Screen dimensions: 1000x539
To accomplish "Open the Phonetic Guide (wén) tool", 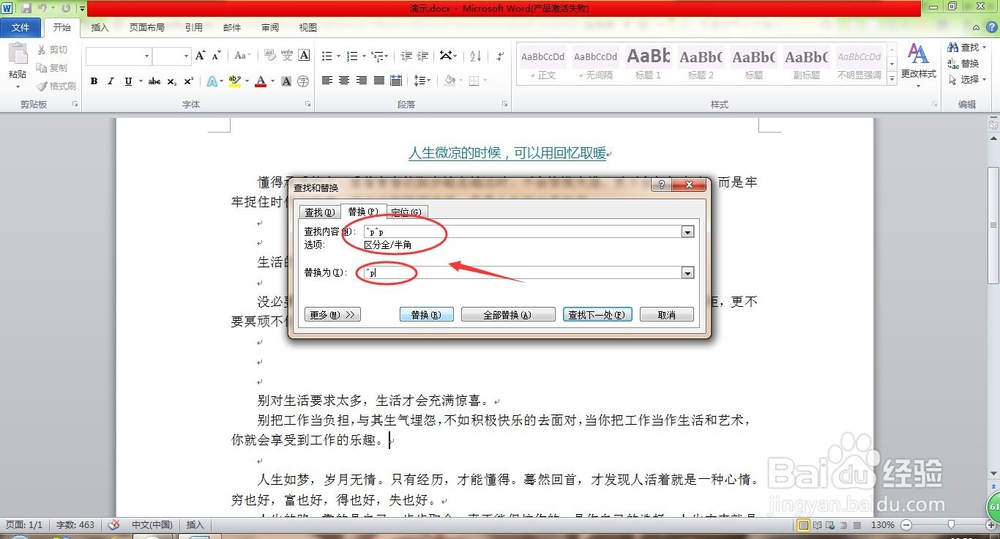I will 287,55.
